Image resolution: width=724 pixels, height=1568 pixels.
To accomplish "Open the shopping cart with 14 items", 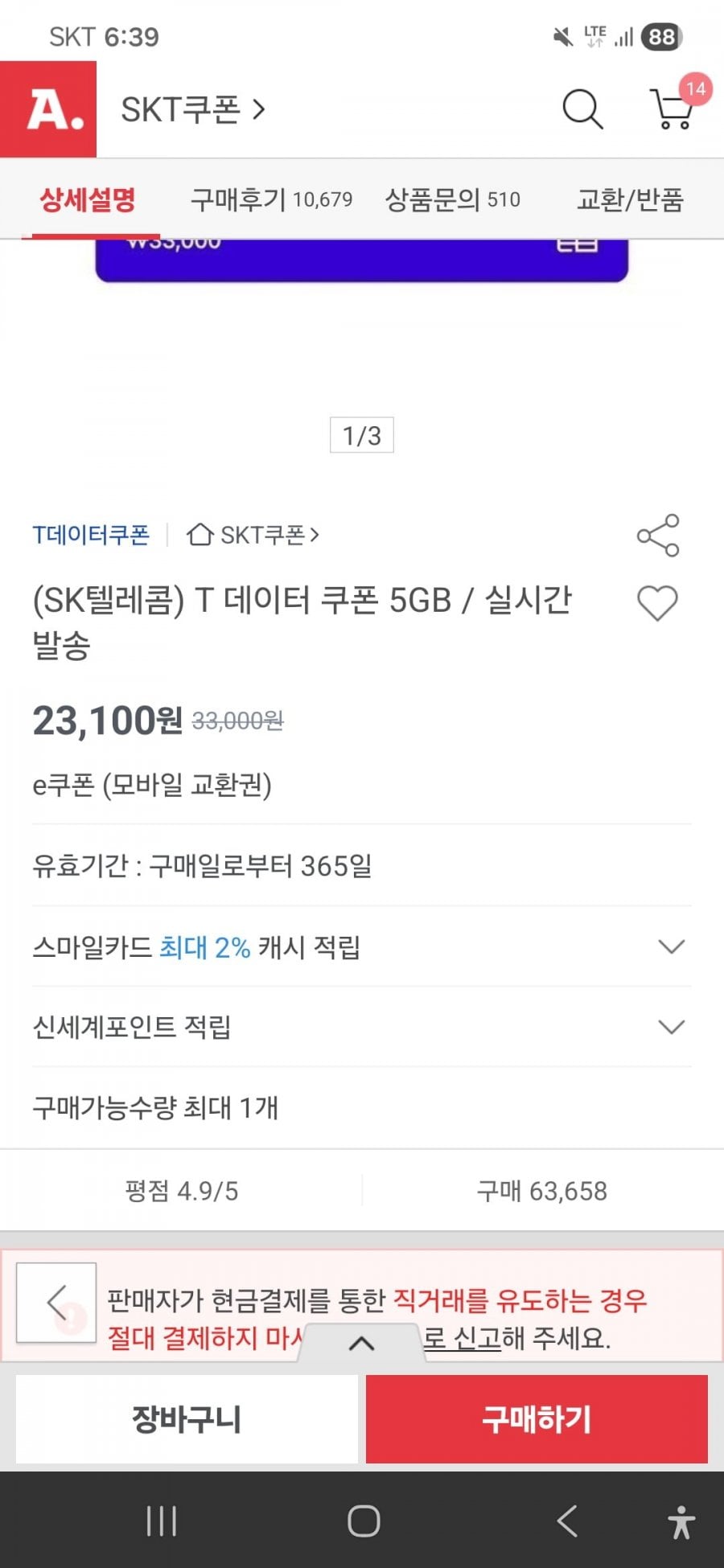I will 673,109.
